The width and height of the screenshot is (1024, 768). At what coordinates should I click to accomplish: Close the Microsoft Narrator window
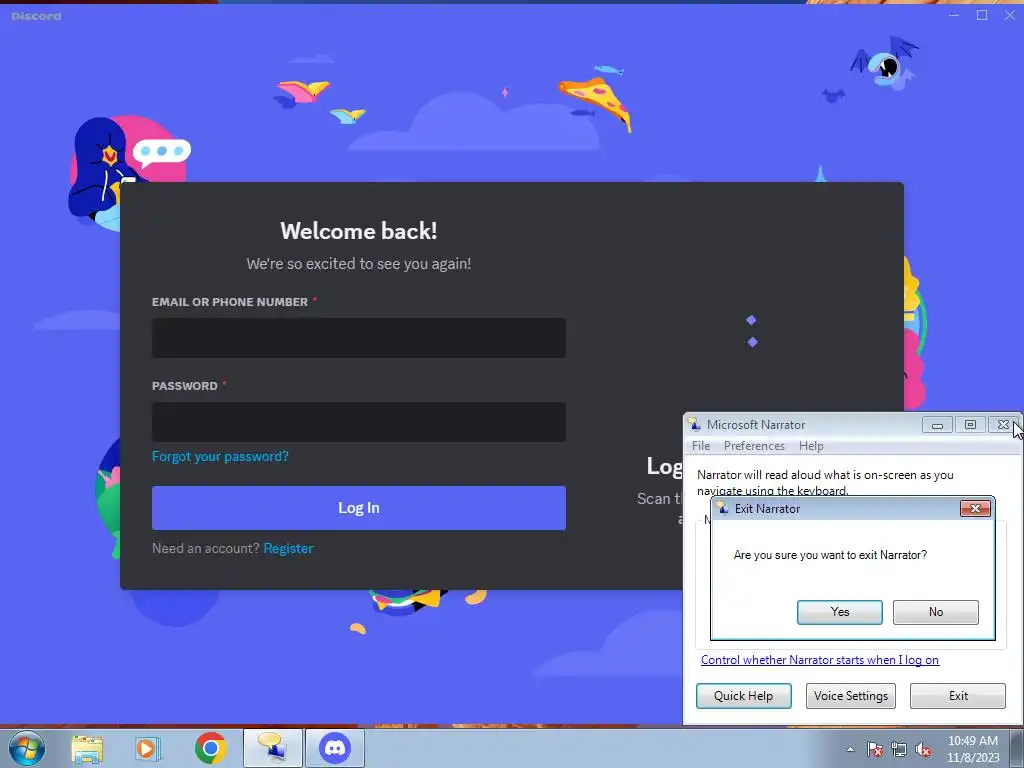tap(1002, 425)
